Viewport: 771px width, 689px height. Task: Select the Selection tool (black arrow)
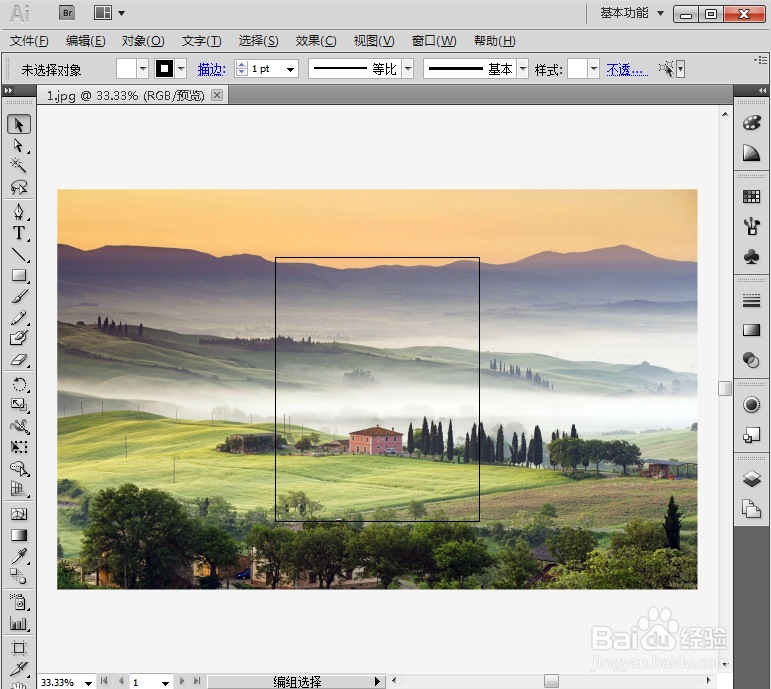(19, 124)
